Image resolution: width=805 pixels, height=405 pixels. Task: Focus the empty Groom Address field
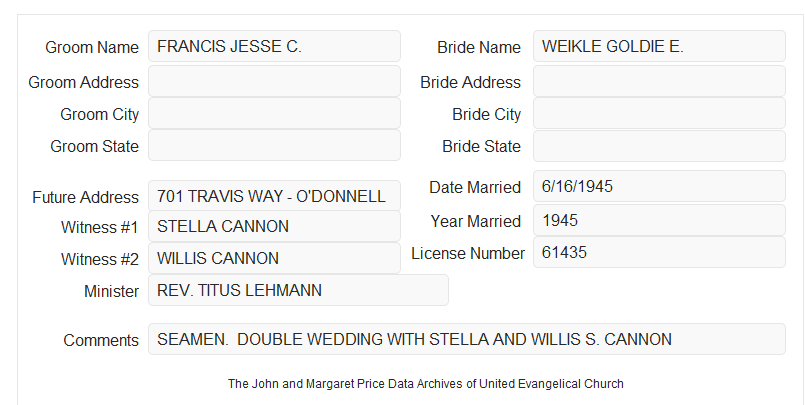tap(274, 81)
